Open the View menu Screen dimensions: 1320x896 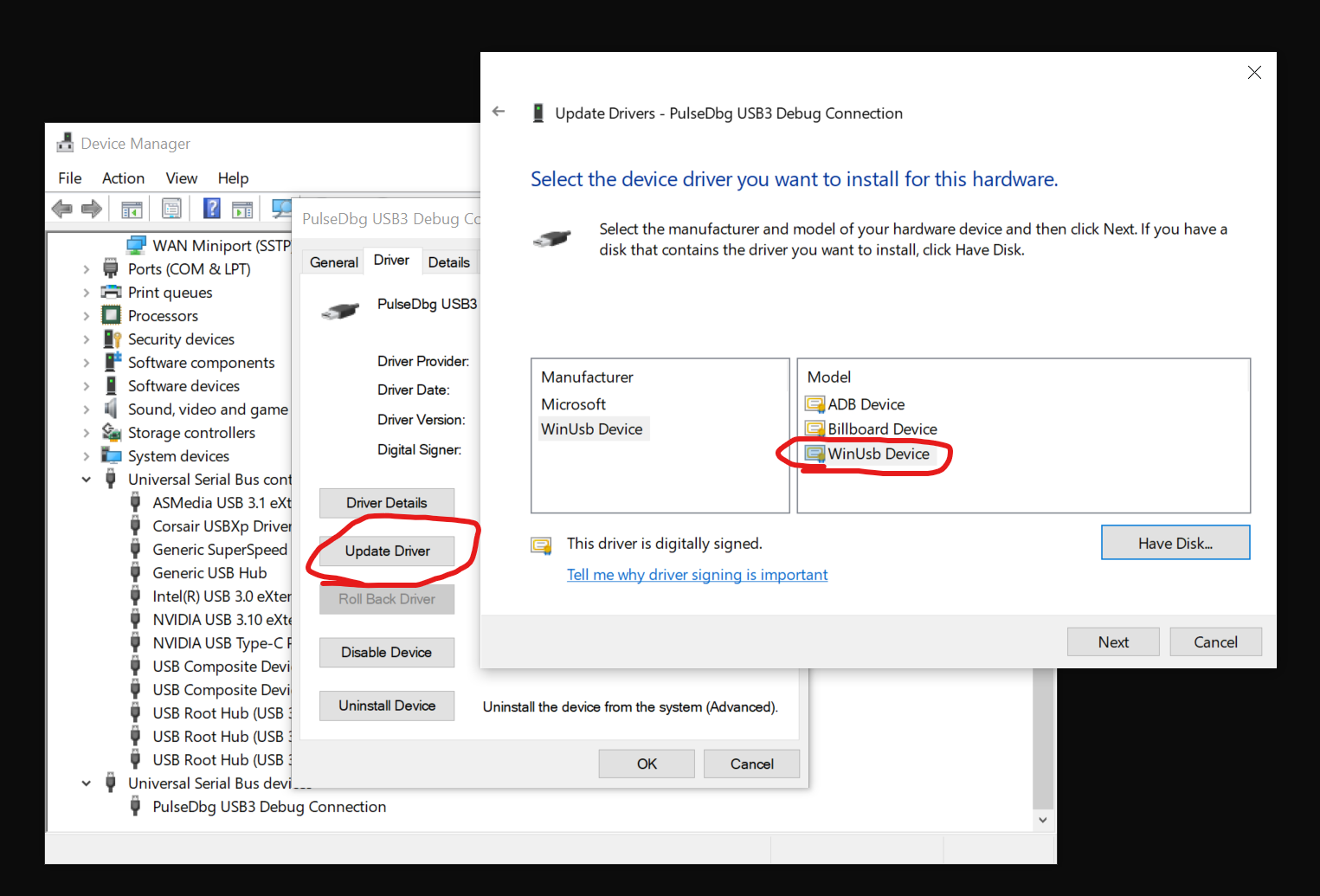(181, 178)
